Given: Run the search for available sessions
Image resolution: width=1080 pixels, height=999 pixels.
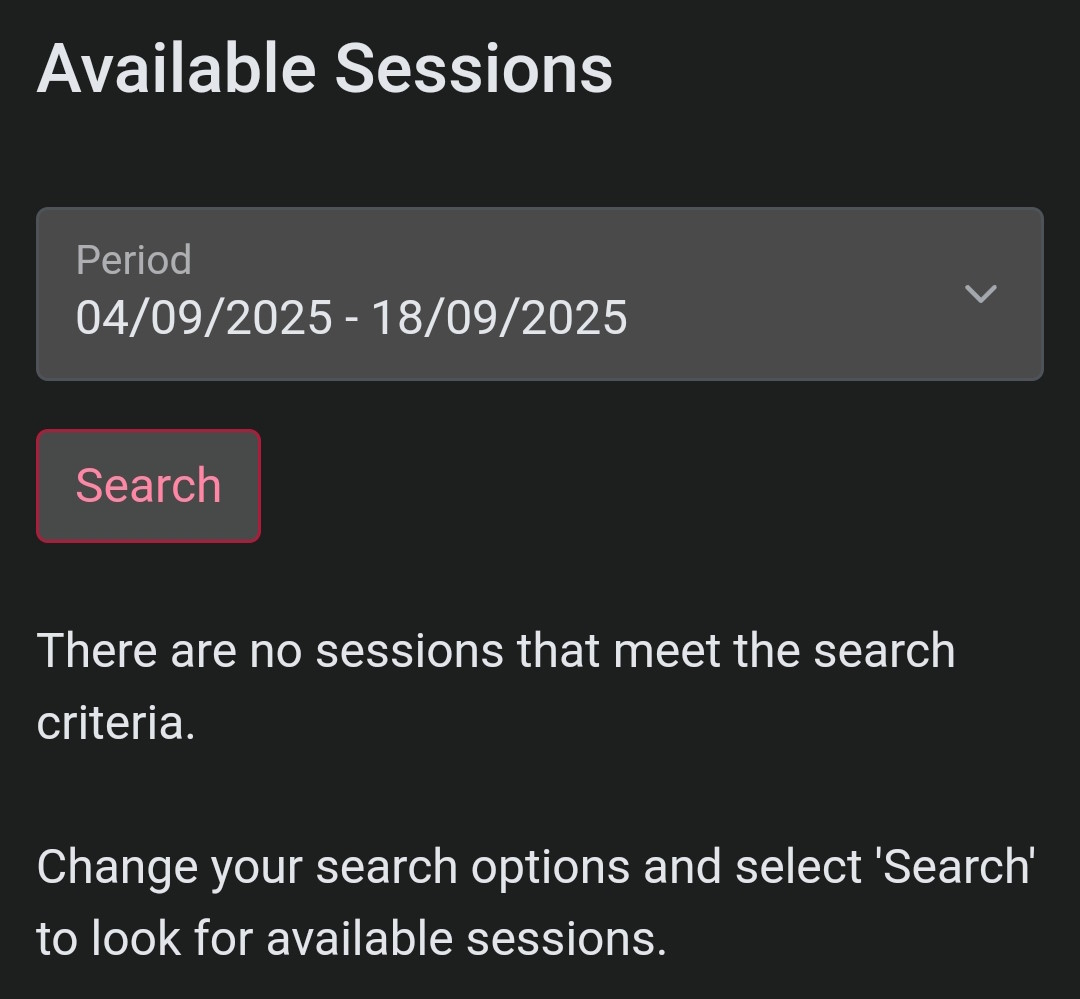Looking at the screenshot, I should pyautogui.click(x=148, y=486).
